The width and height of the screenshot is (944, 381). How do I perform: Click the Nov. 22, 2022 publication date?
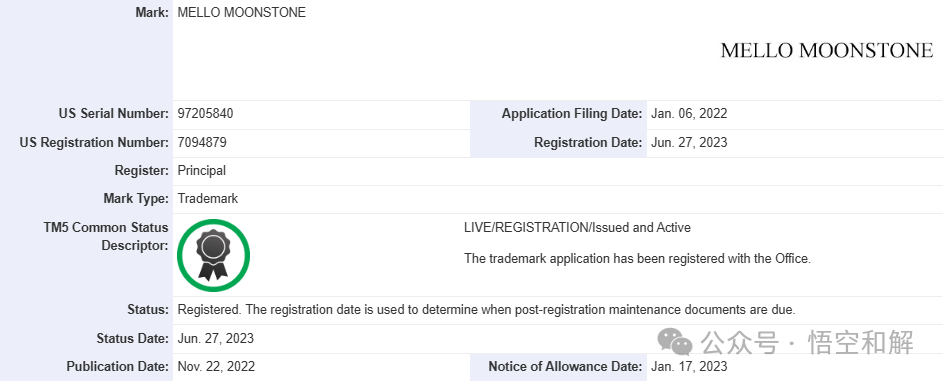point(216,367)
